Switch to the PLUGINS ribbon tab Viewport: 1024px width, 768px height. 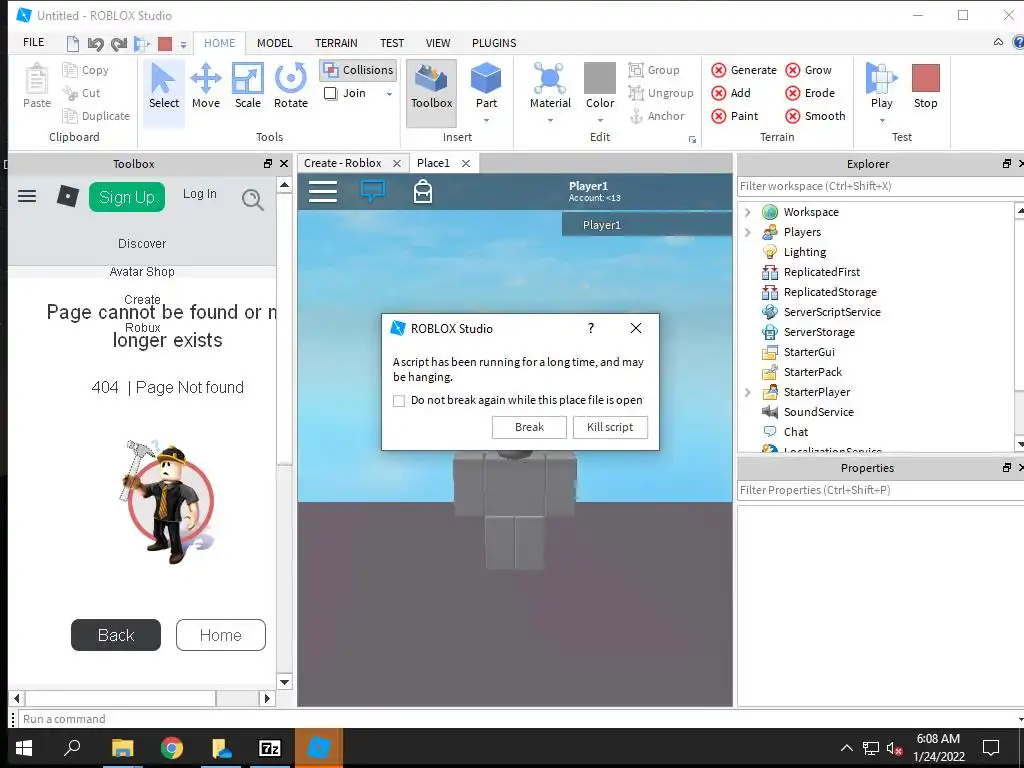[x=494, y=43]
